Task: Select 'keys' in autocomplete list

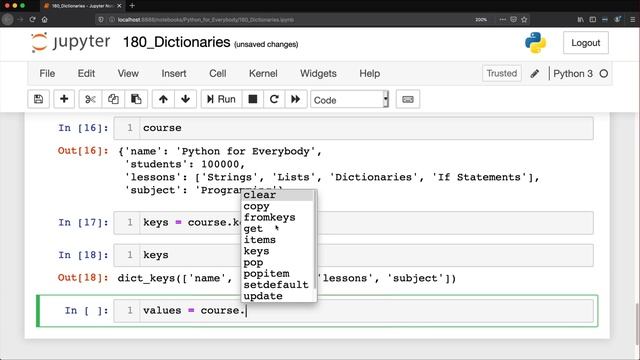Action: pos(278,251)
